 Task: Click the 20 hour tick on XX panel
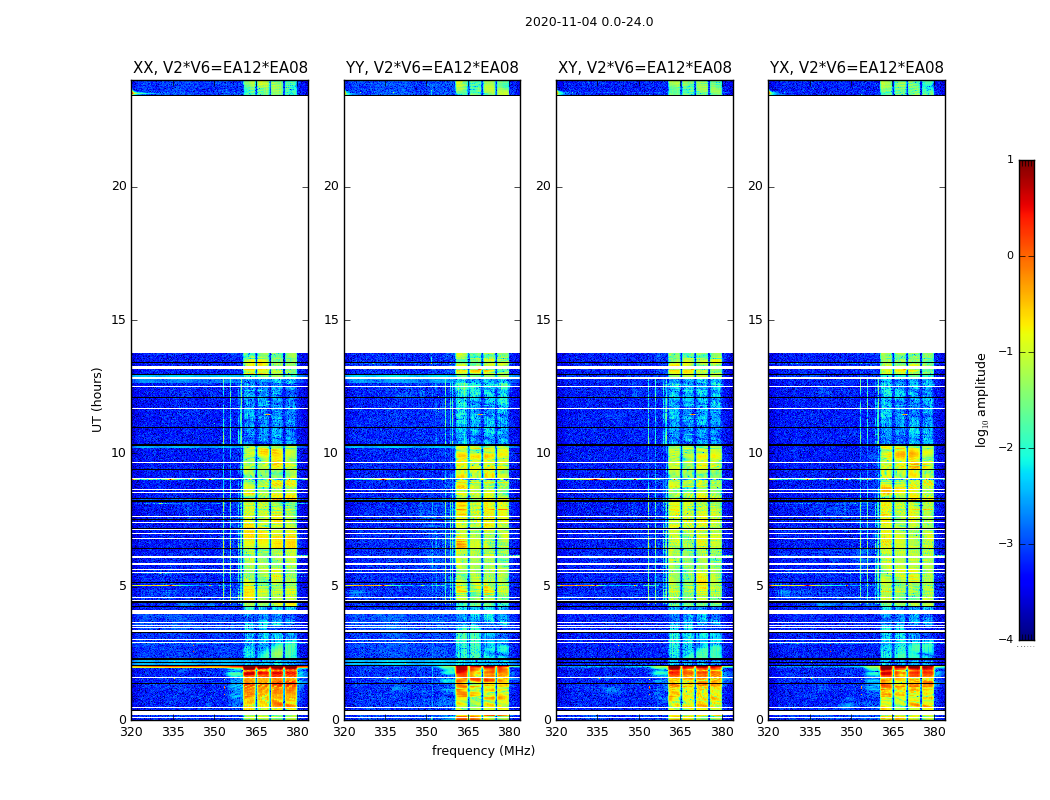119,186
